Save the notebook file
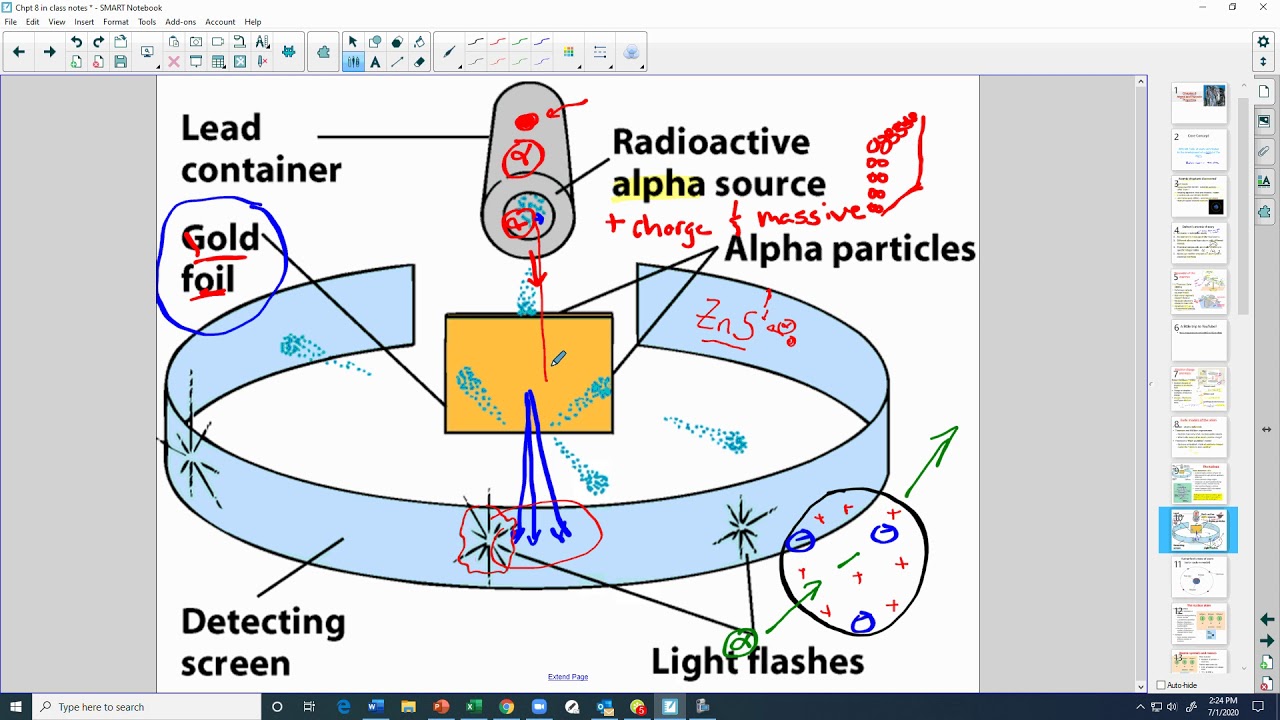1280x720 pixels. pos(120,62)
